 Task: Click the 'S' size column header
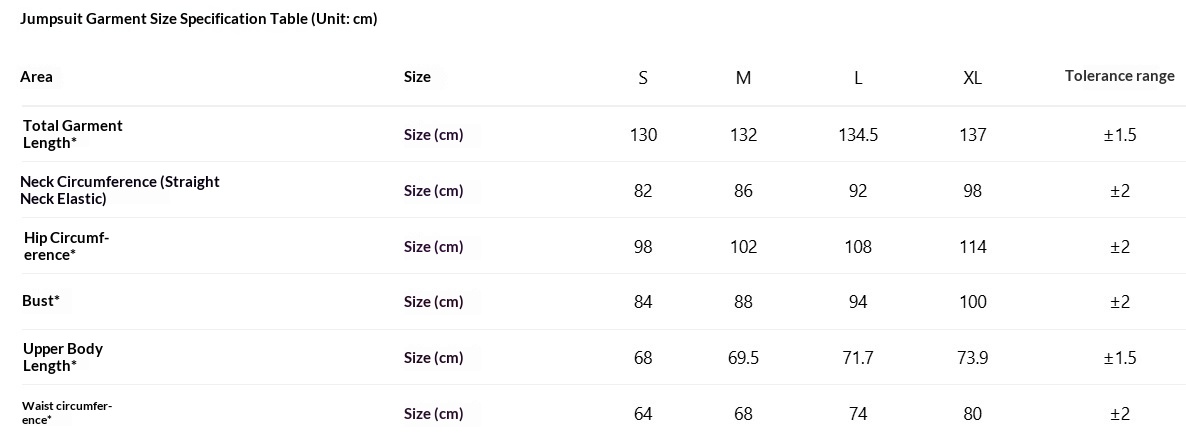643,78
